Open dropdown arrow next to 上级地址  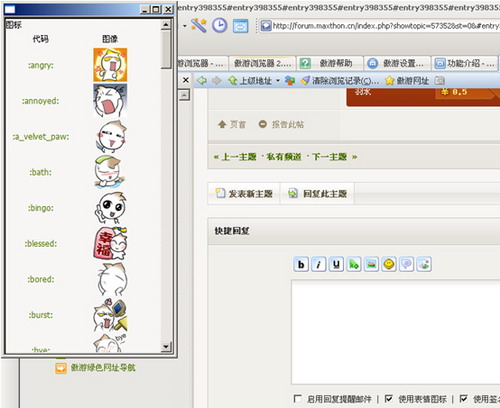coord(278,80)
